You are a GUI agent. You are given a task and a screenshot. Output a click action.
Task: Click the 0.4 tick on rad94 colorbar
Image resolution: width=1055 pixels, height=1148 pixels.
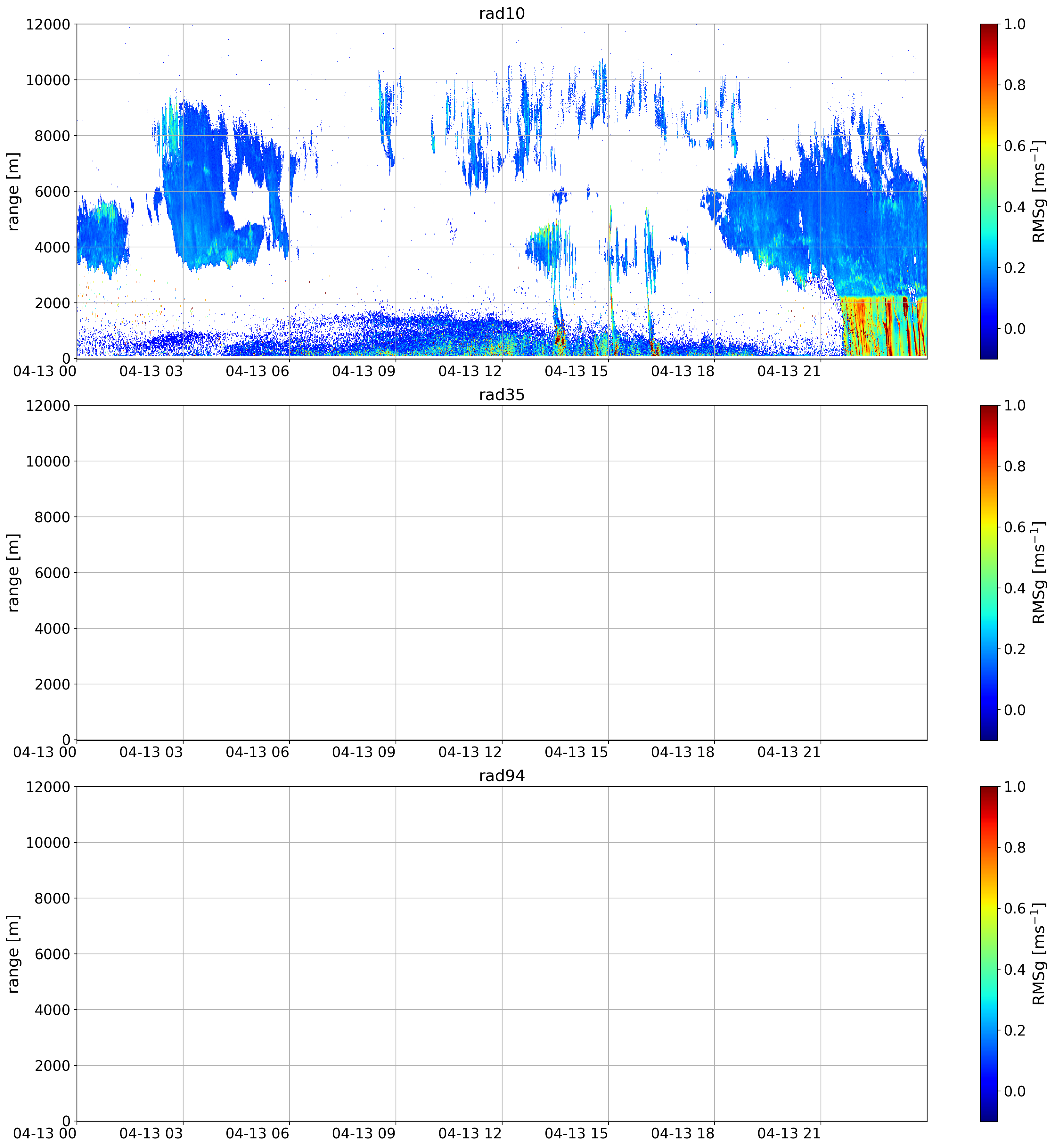click(1015, 970)
